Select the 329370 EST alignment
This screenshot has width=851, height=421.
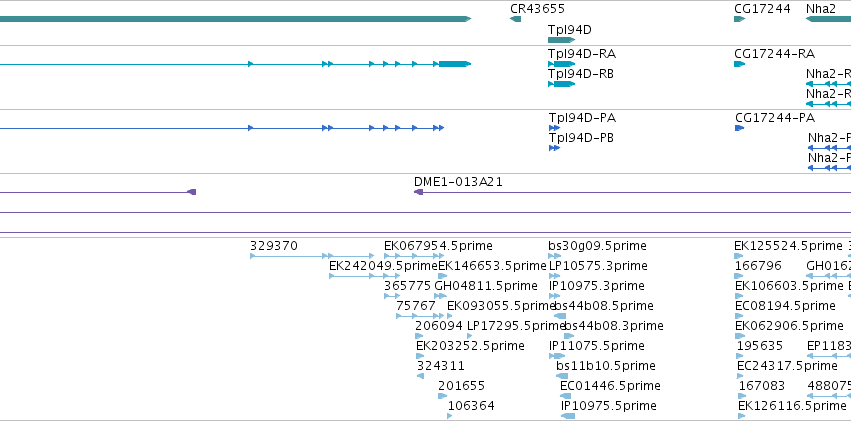[x=312, y=256]
